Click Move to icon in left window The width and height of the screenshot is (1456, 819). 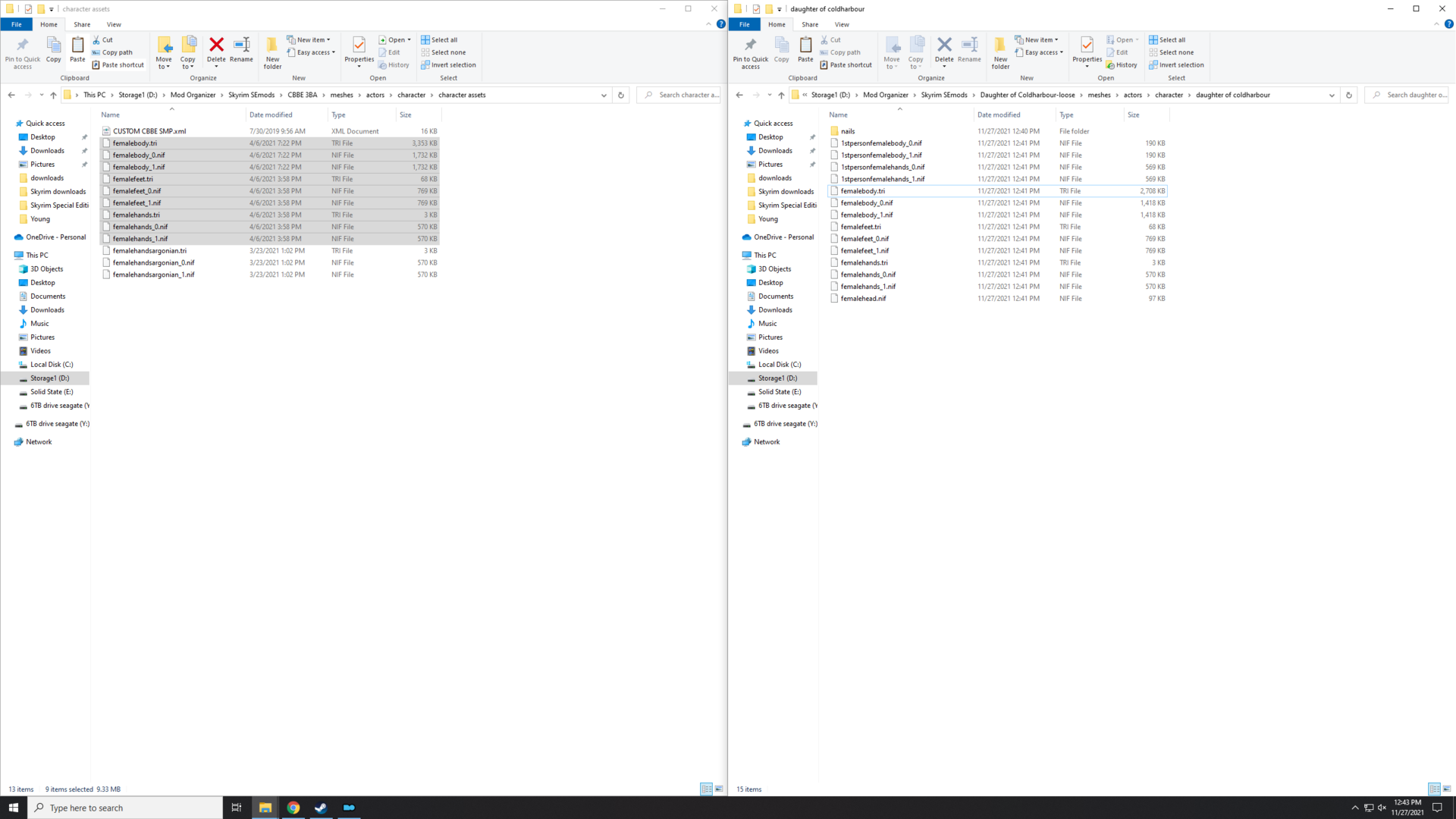click(x=164, y=53)
